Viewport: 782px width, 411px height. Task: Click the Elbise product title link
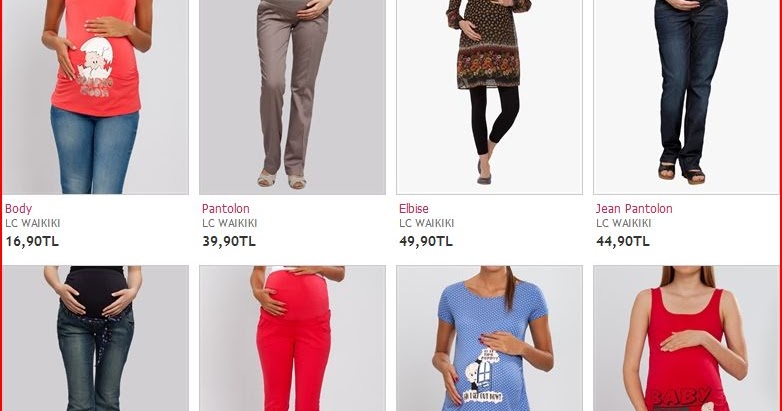pyautogui.click(x=414, y=208)
